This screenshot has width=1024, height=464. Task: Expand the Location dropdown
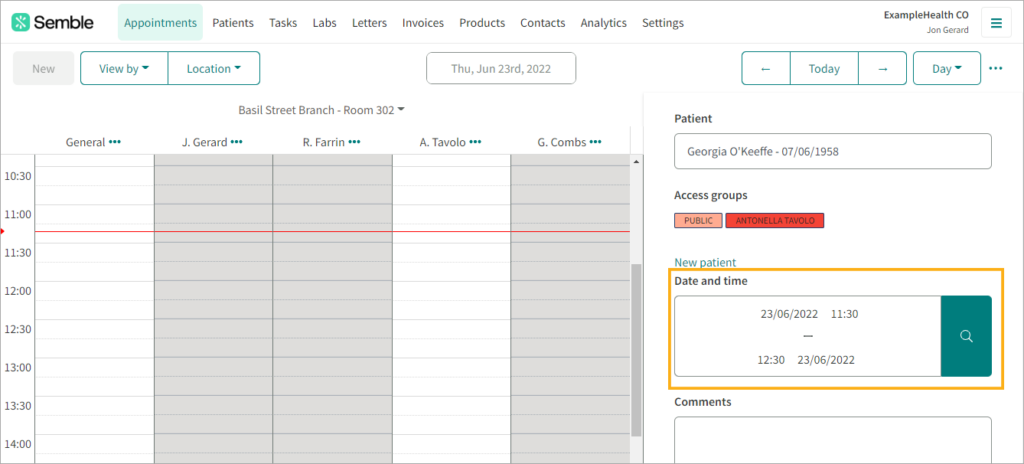[214, 69]
